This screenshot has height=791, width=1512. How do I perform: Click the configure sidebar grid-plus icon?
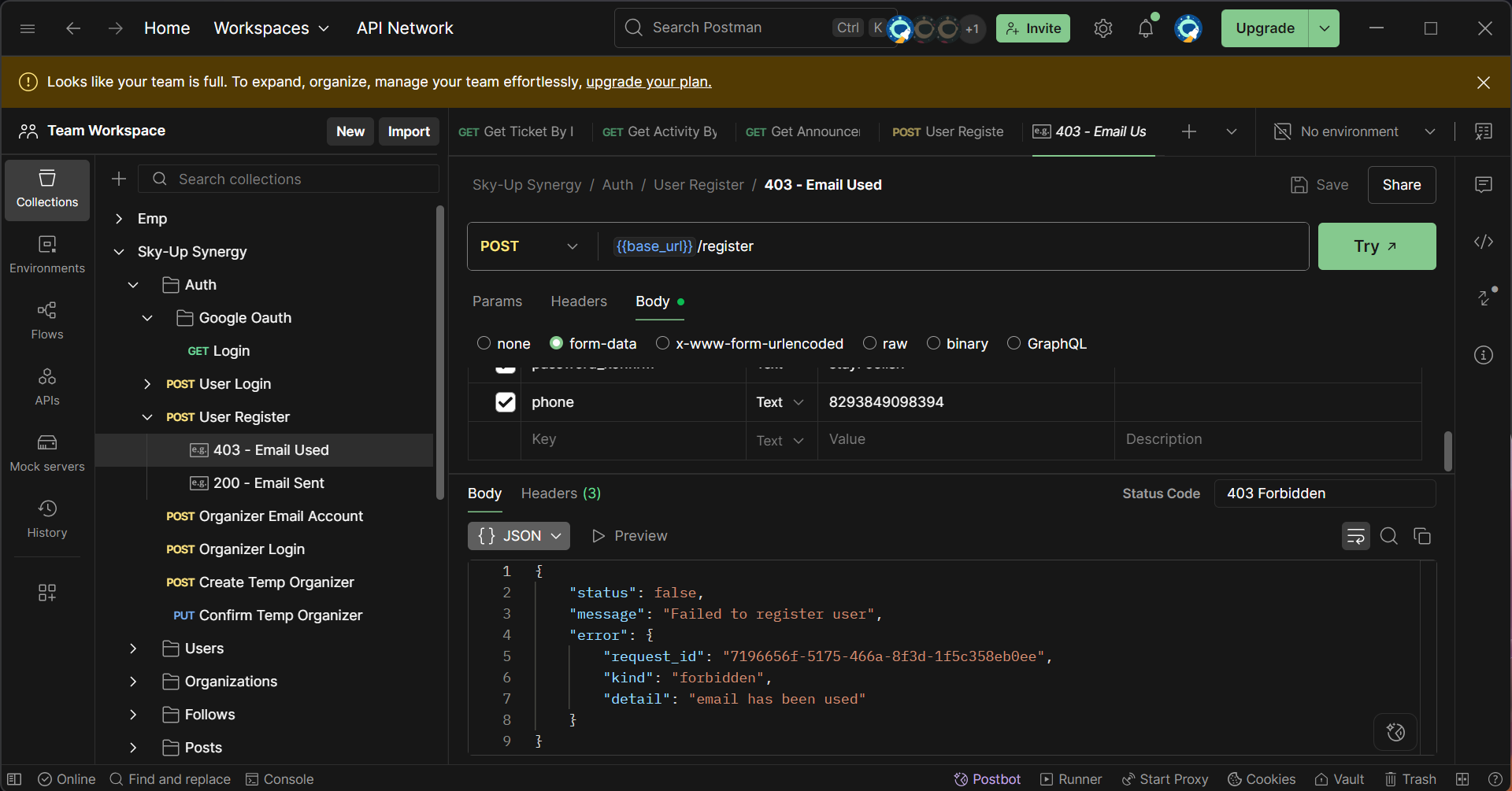point(47,593)
